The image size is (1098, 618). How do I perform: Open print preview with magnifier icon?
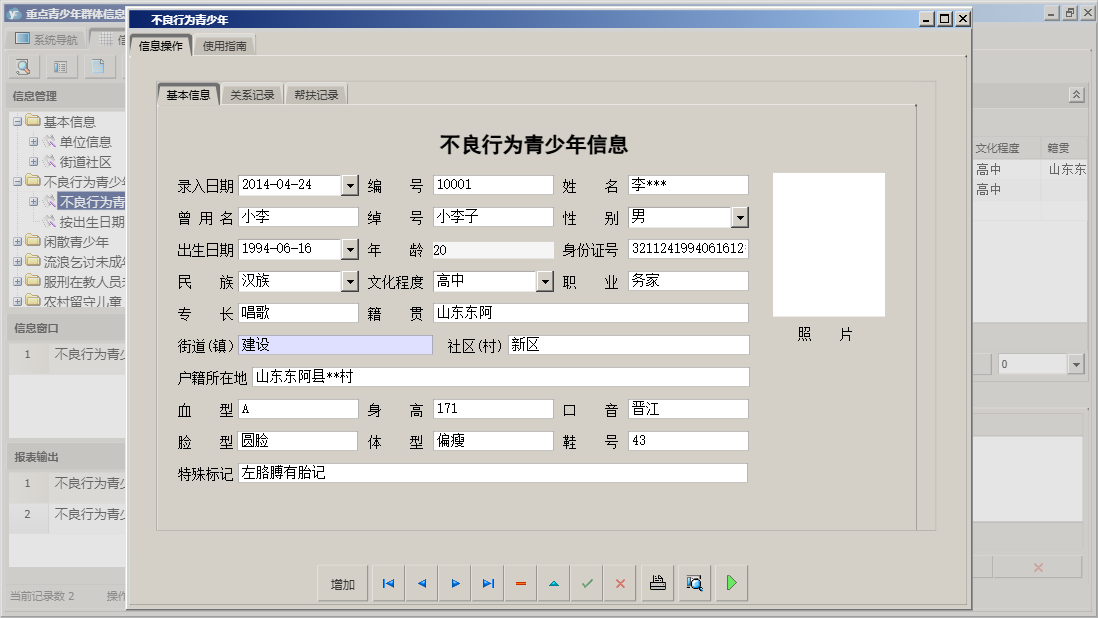pos(694,584)
